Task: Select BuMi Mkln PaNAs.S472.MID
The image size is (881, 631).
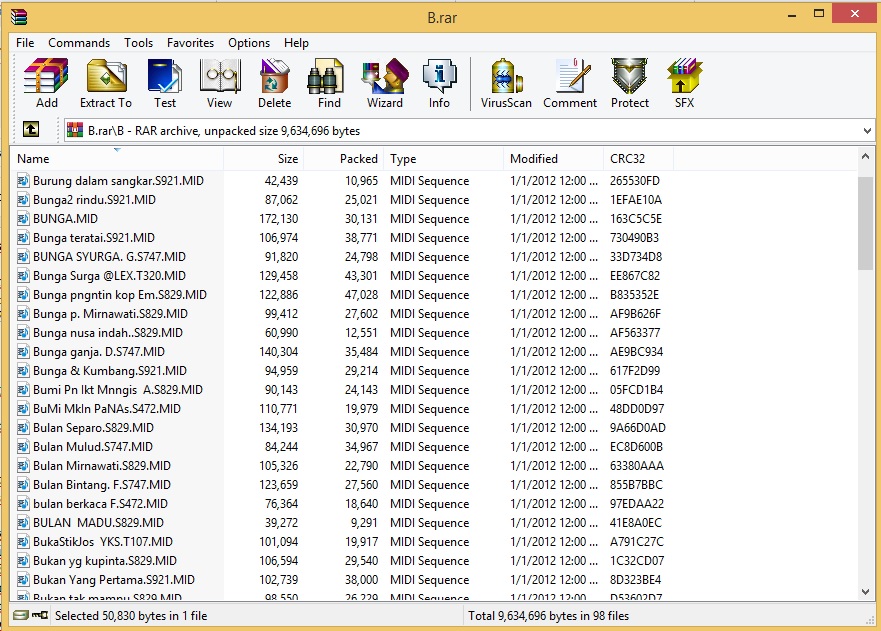Action: [107, 409]
